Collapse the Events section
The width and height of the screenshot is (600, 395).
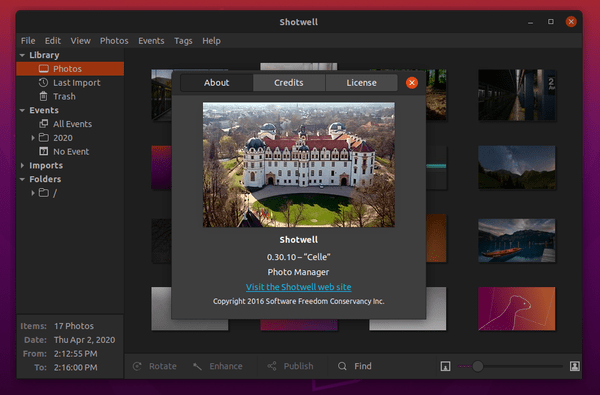tap(22, 111)
